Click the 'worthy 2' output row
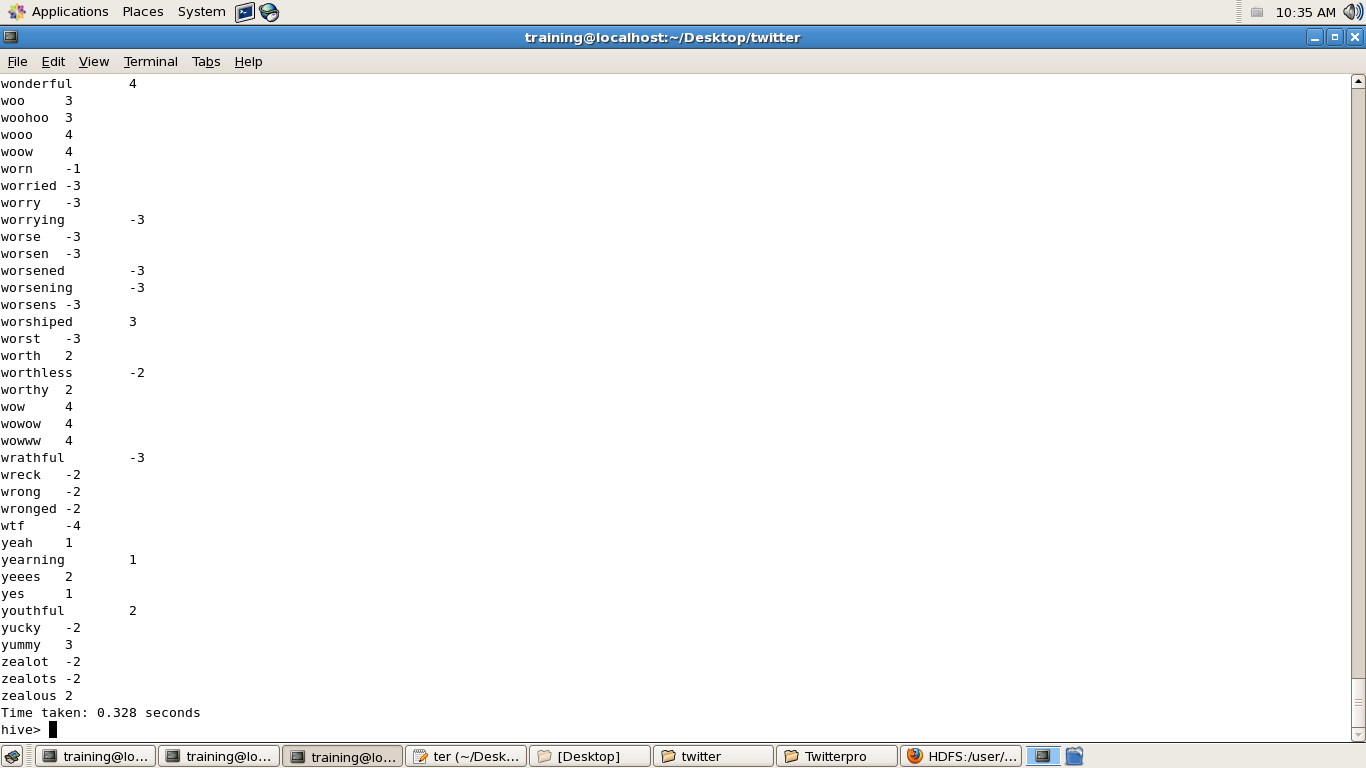Viewport: 1366px width, 768px height. [37, 390]
